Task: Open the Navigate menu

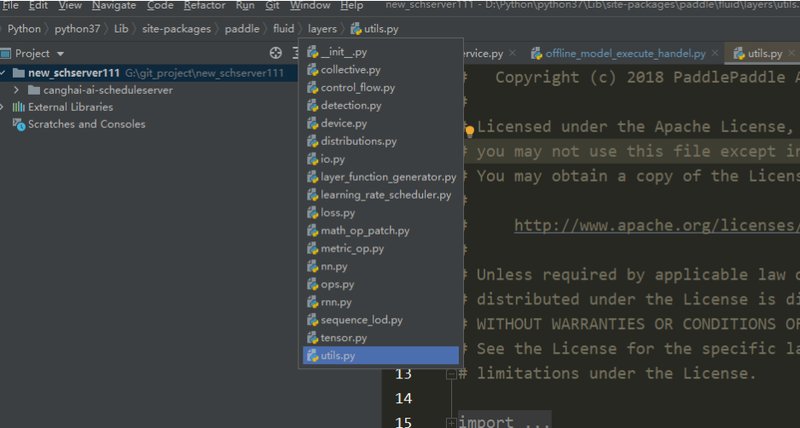Action: click(114, 6)
